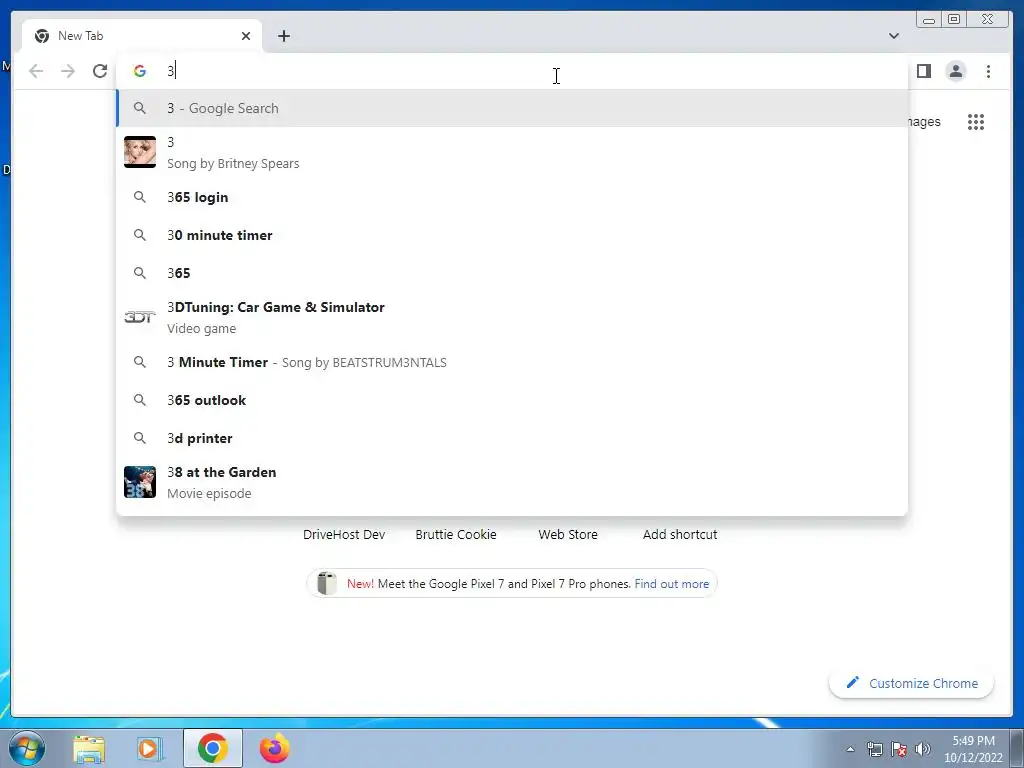Click the Britney Spears song thumbnail
The width and height of the screenshot is (1024, 768).
pos(140,152)
